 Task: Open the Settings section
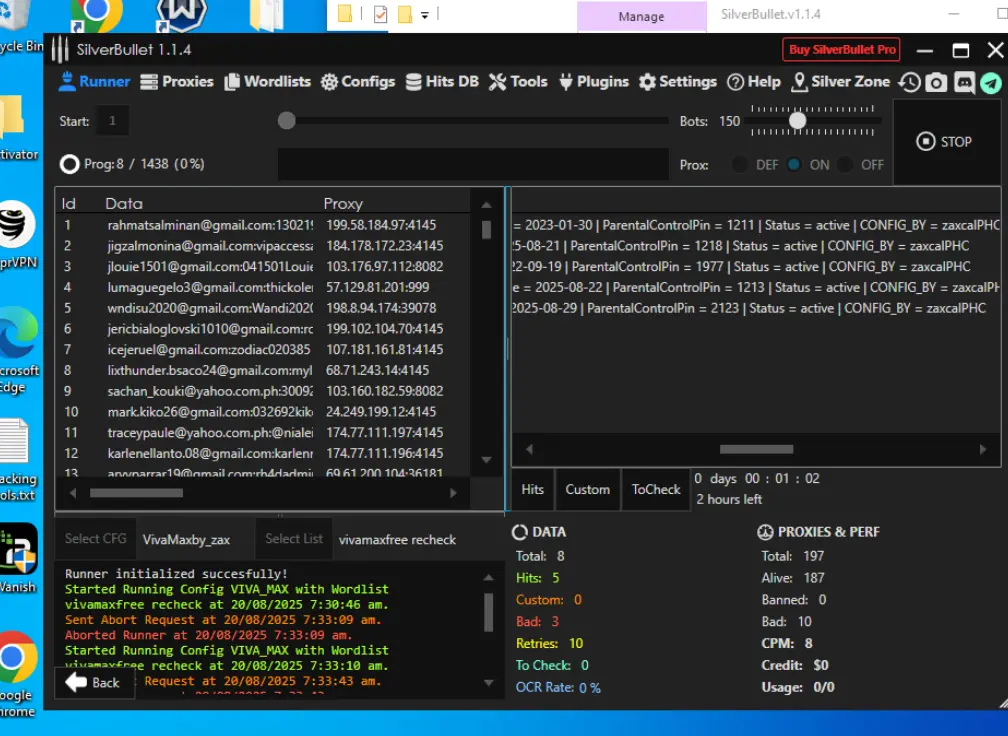678,82
